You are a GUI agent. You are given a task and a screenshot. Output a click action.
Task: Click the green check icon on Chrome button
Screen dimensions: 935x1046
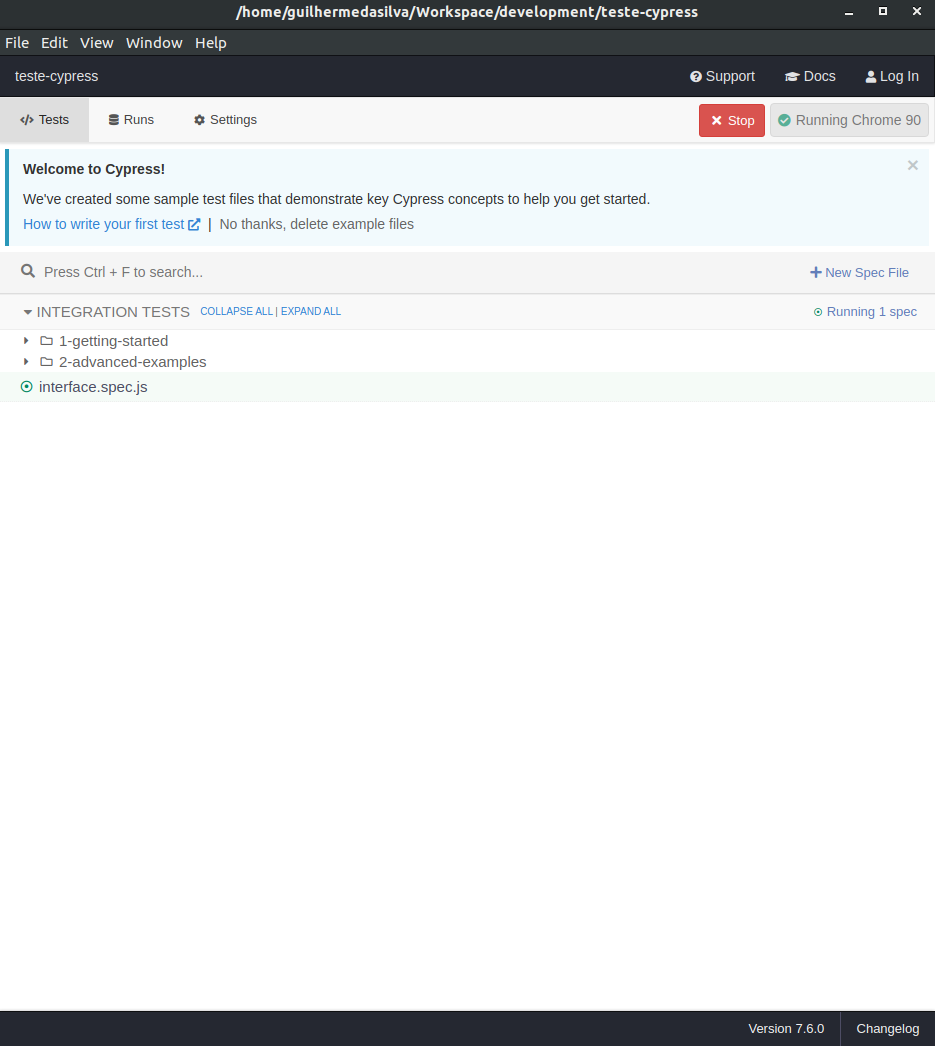[x=784, y=120]
